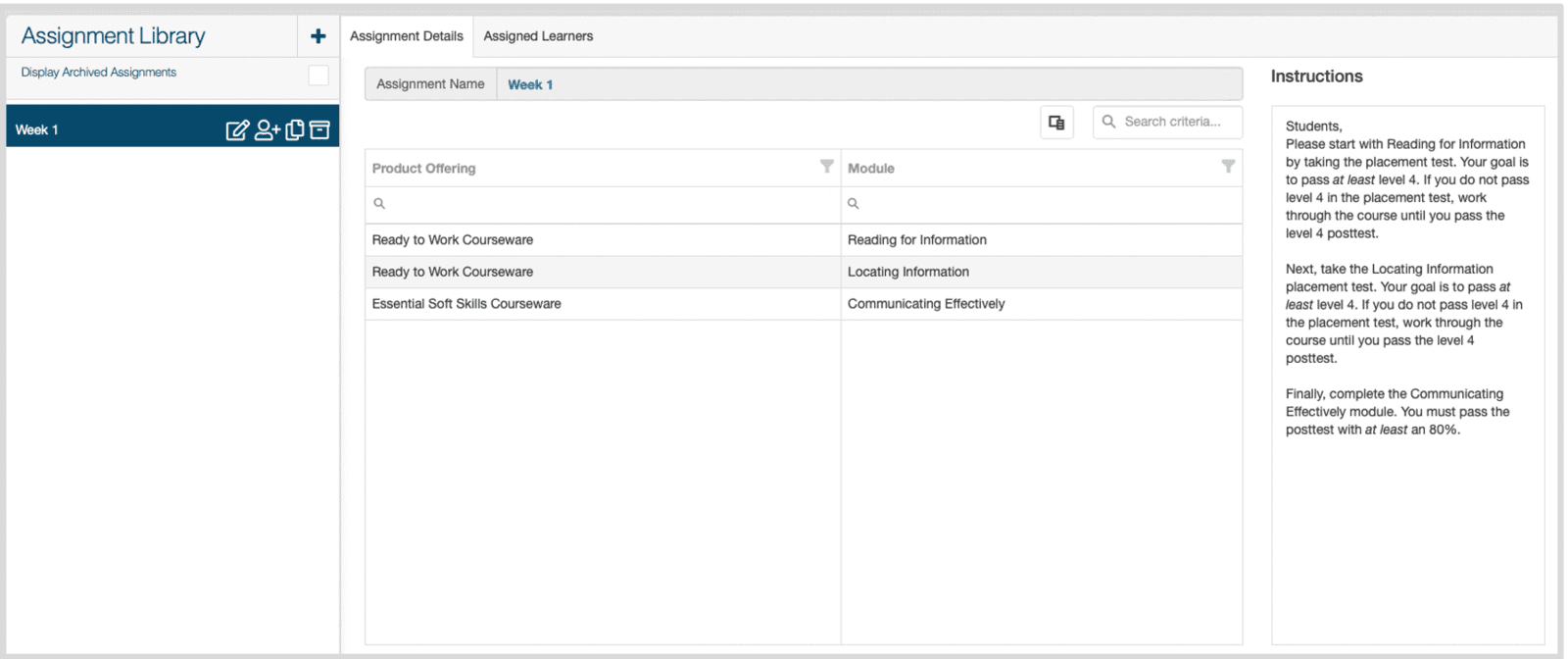This screenshot has width=1568, height=659.
Task: Click the Week 1 assignment name field
Action: pyautogui.click(x=867, y=84)
